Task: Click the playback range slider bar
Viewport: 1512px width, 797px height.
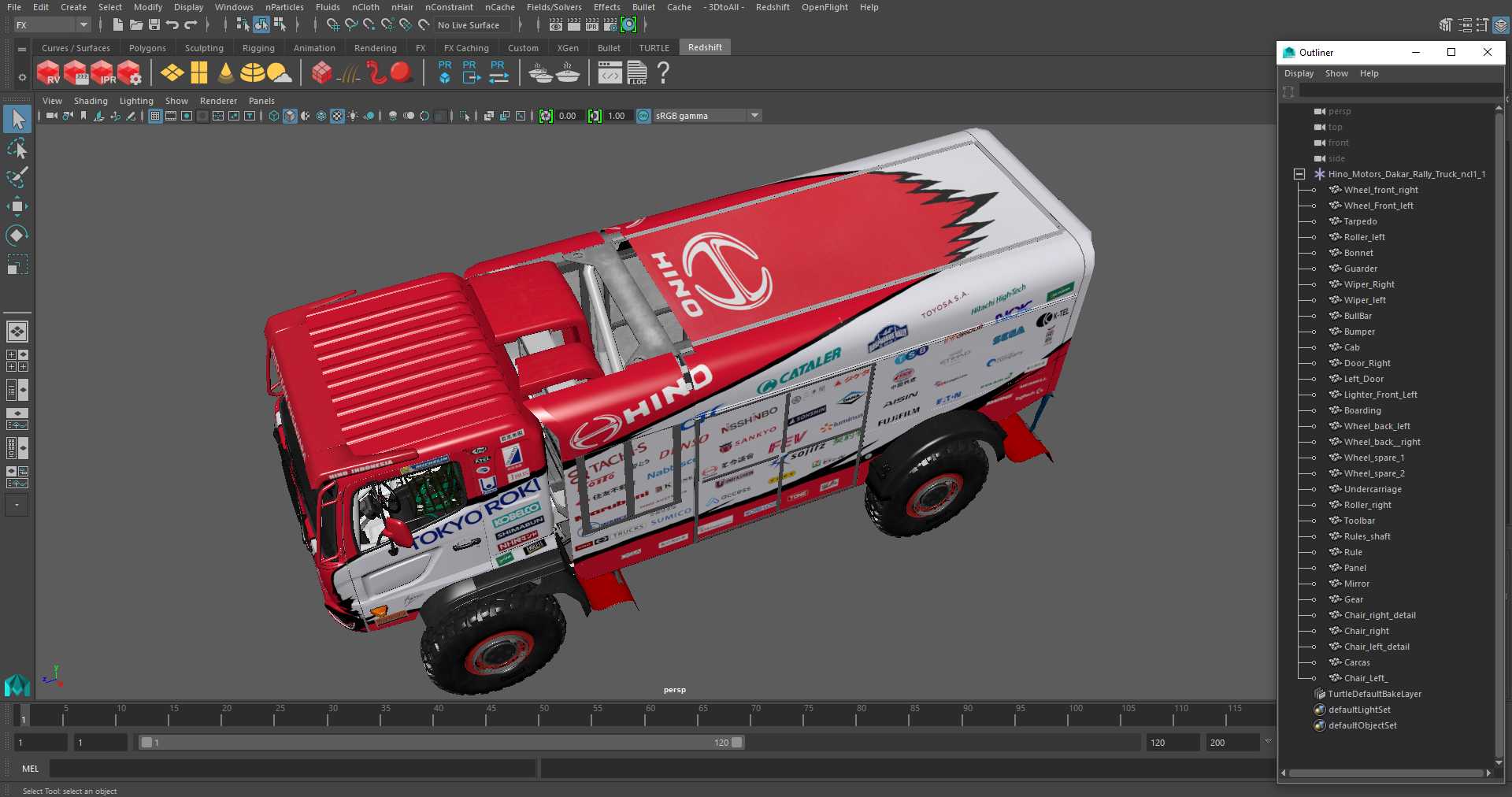Action: pyautogui.click(x=441, y=742)
